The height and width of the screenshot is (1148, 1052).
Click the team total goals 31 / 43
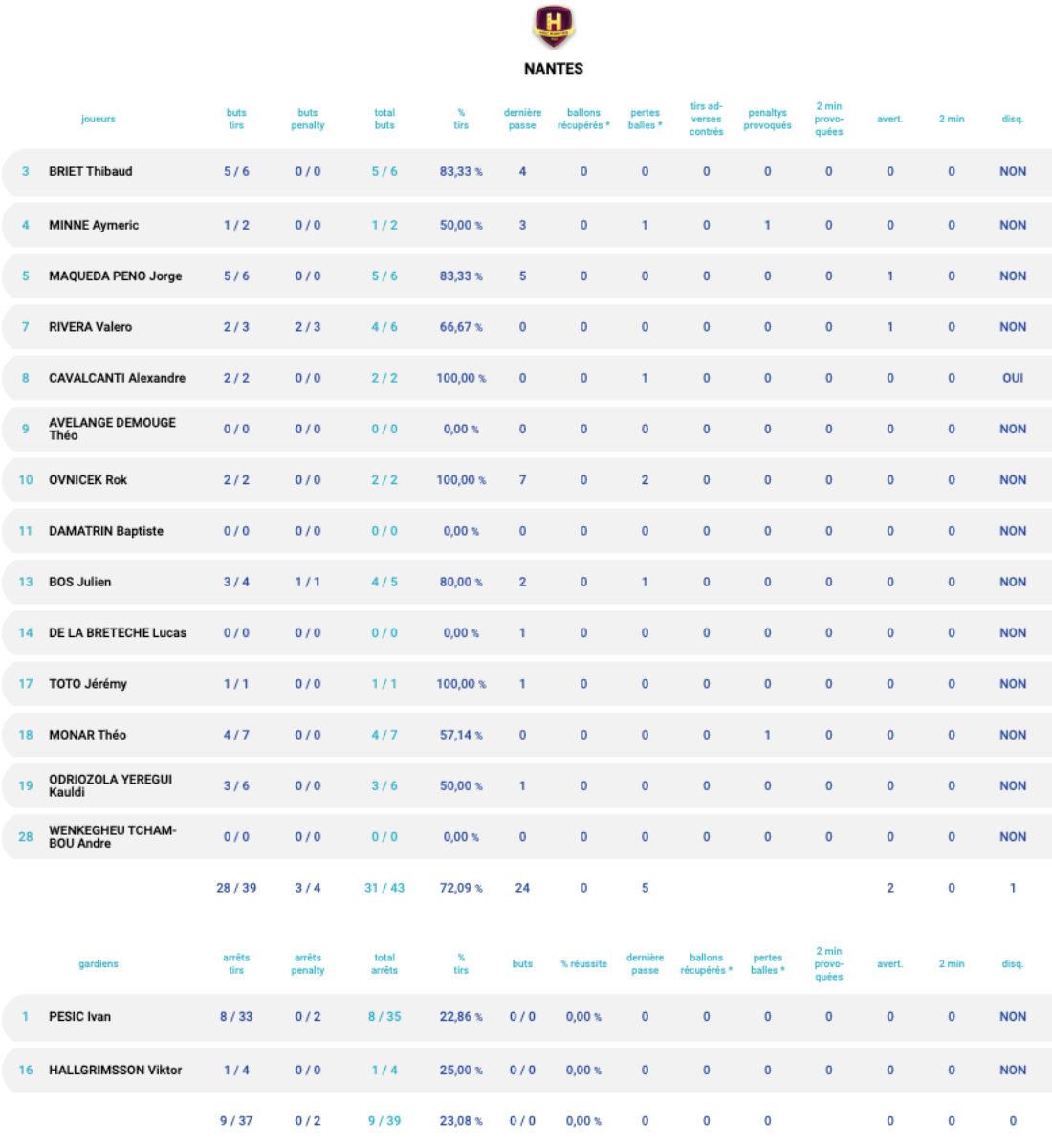(384, 888)
